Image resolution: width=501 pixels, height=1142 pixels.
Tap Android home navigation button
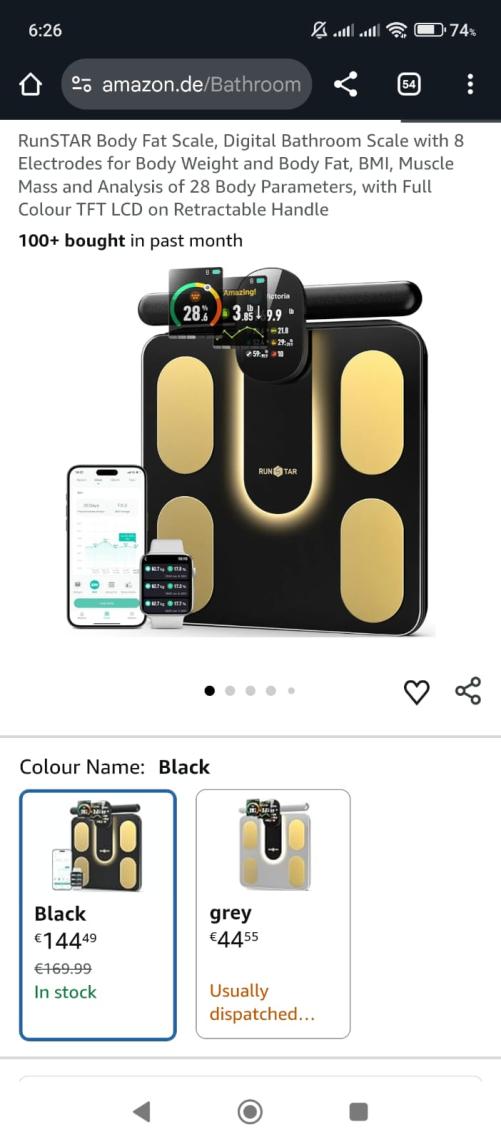pos(250,1111)
